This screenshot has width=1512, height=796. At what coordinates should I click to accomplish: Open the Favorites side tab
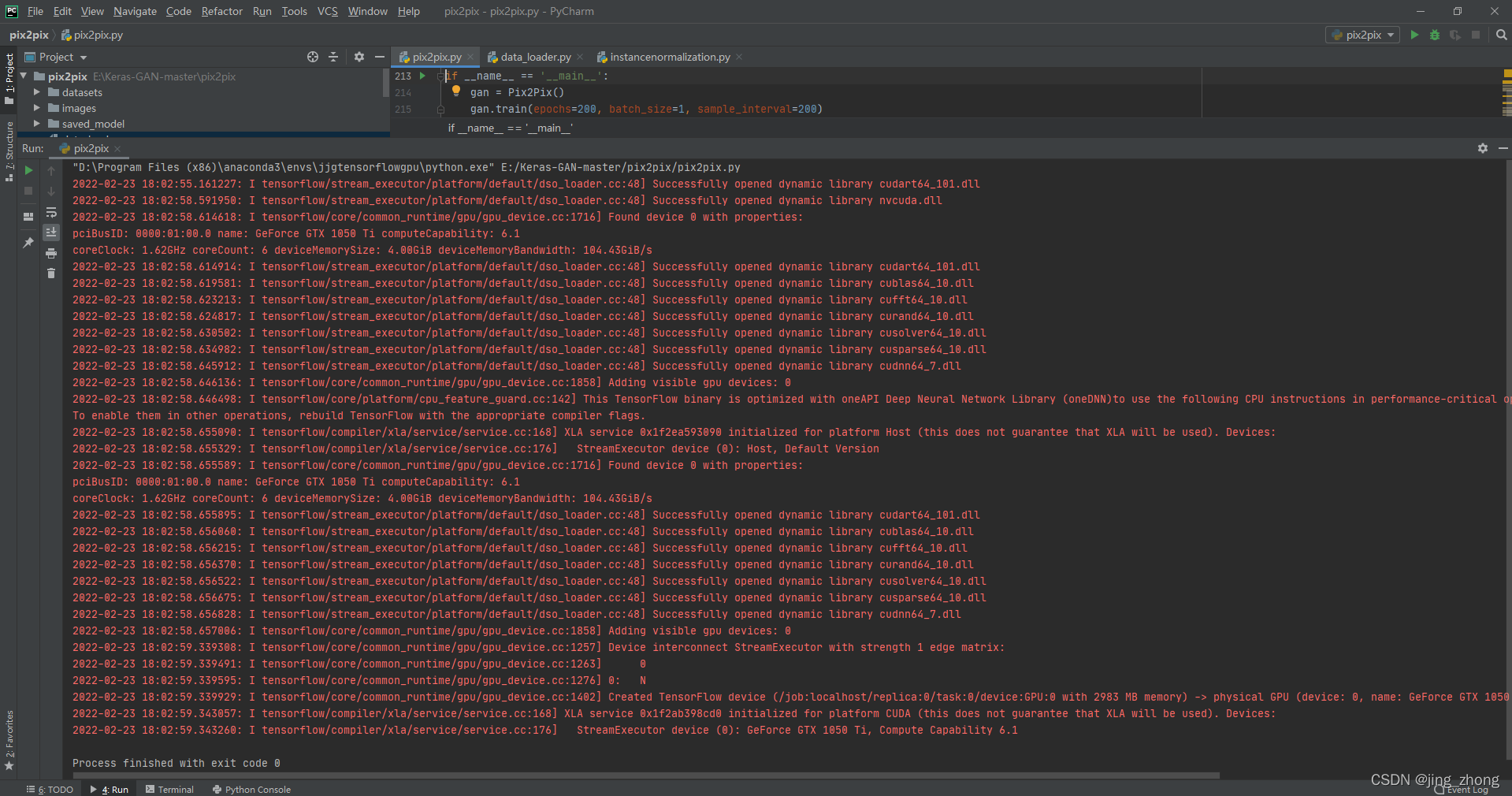pyautogui.click(x=9, y=741)
